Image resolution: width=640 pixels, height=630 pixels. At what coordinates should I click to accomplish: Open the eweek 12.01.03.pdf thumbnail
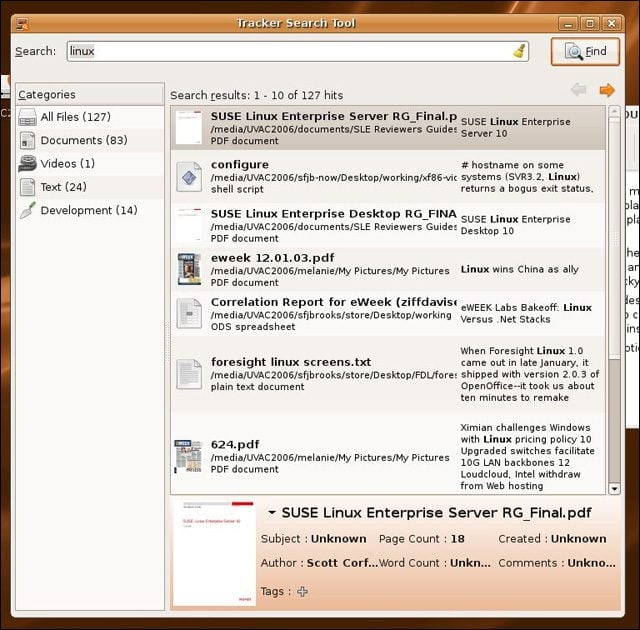tap(189, 269)
